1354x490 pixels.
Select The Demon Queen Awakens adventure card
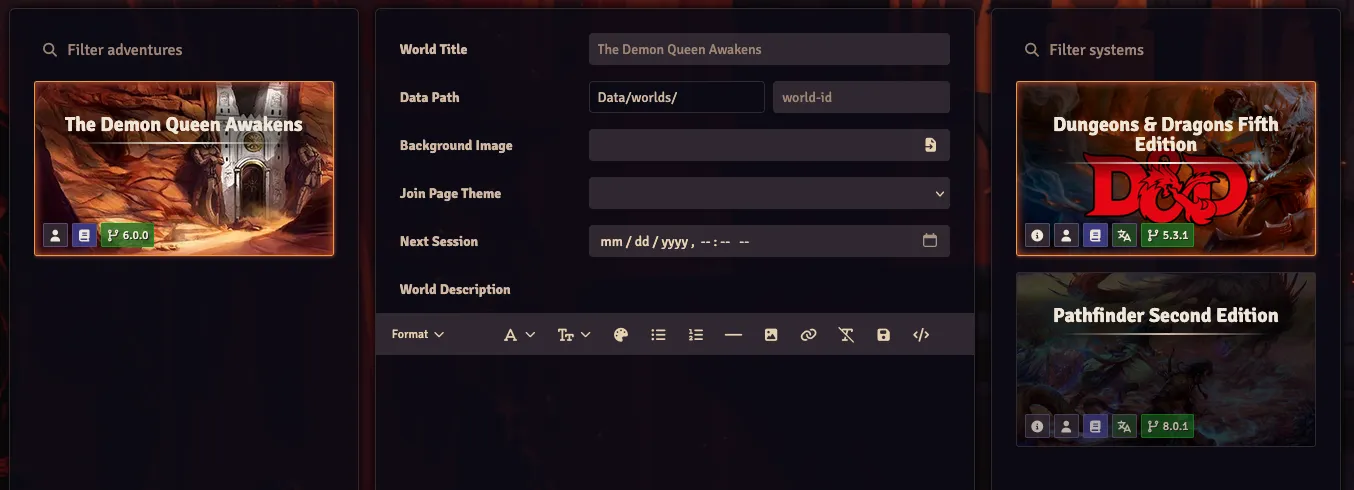tap(184, 168)
